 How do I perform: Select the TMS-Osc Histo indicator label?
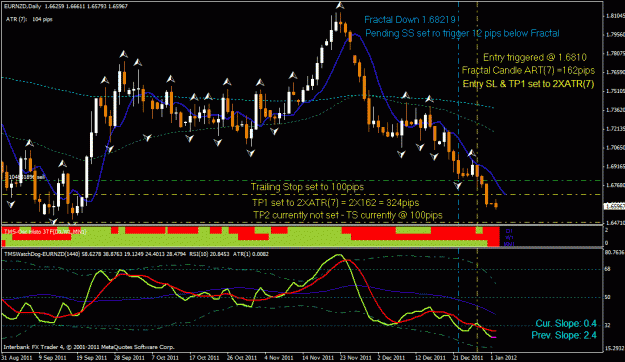coord(45,231)
